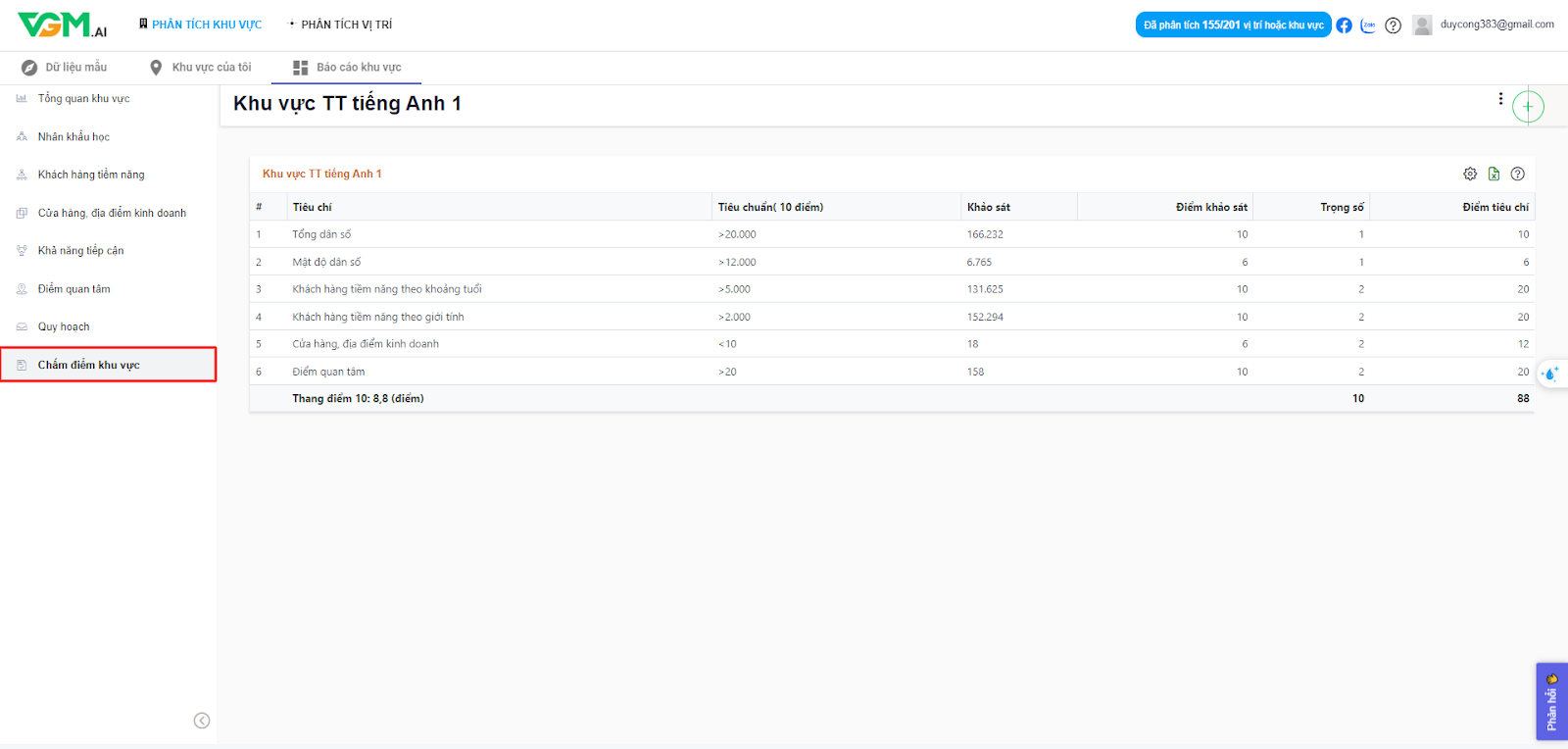Open the three-dot menu beside area title

(1500, 99)
